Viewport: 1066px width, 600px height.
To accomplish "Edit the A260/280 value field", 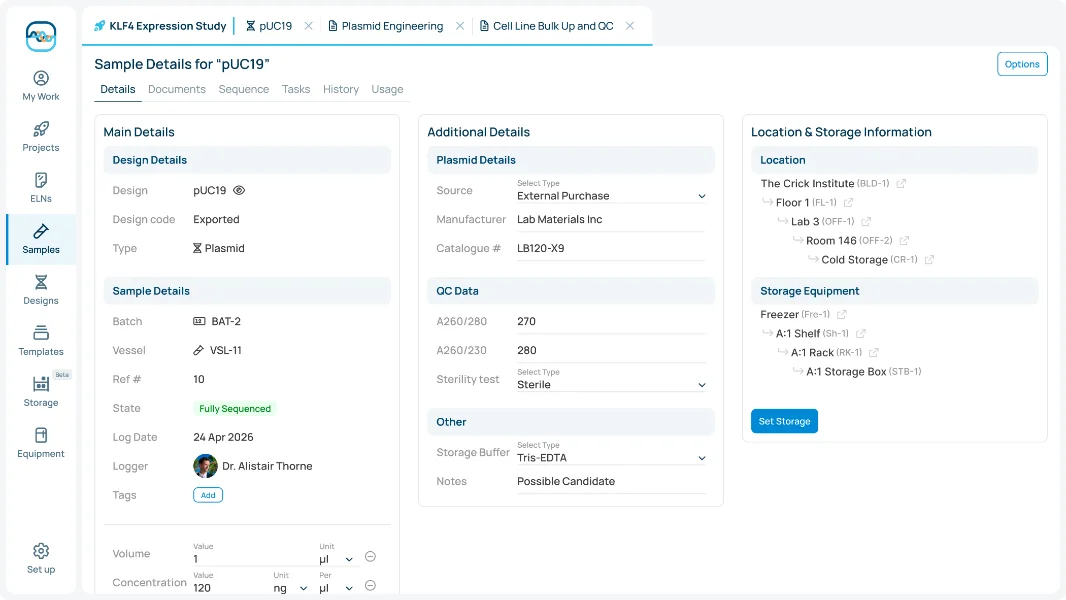I will click(x=611, y=321).
